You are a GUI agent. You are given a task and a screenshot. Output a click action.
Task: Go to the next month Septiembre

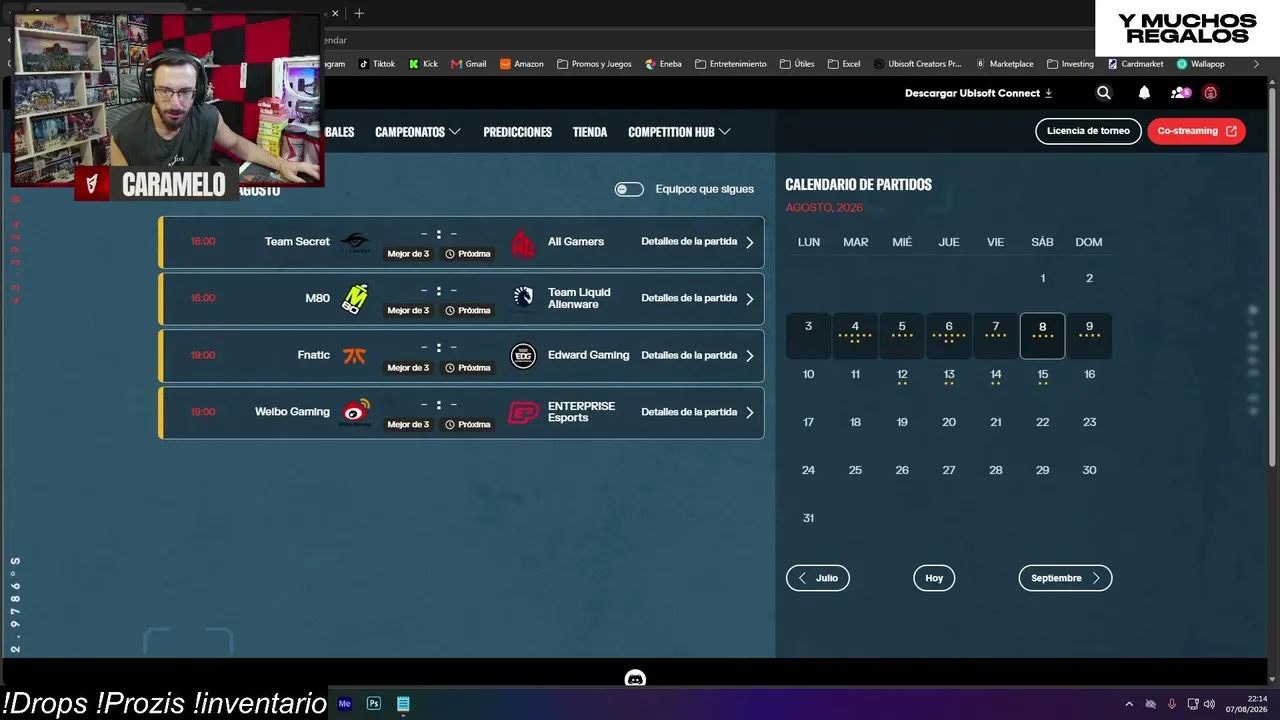(x=1065, y=578)
